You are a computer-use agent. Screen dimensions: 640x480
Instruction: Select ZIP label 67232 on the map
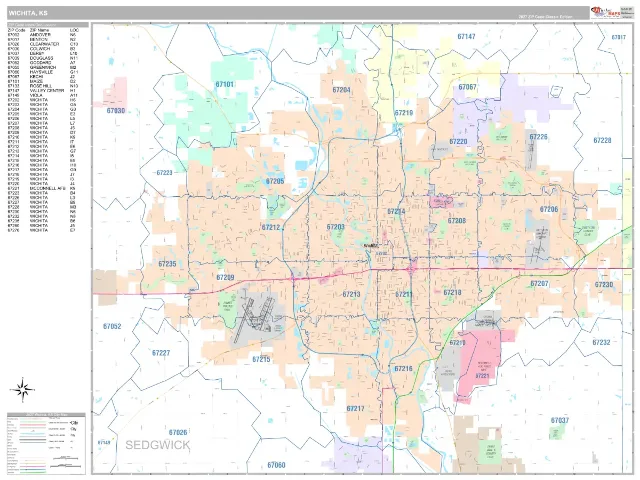601,342
